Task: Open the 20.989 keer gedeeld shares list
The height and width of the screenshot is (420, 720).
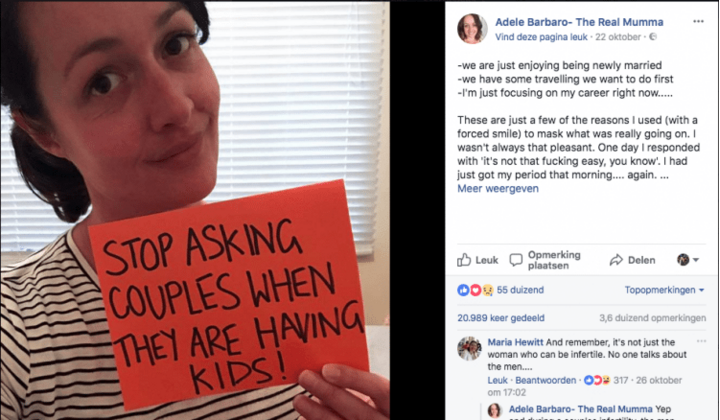Action: click(501, 318)
